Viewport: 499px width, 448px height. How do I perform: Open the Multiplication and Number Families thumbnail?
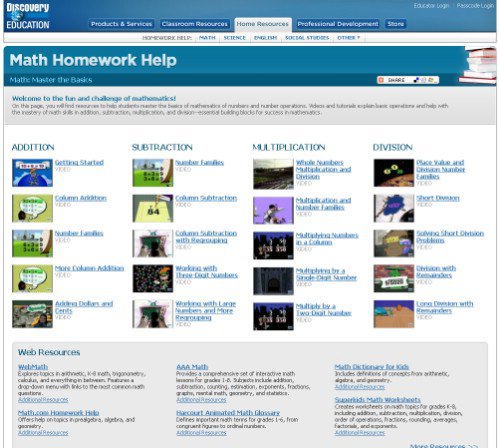point(273,210)
